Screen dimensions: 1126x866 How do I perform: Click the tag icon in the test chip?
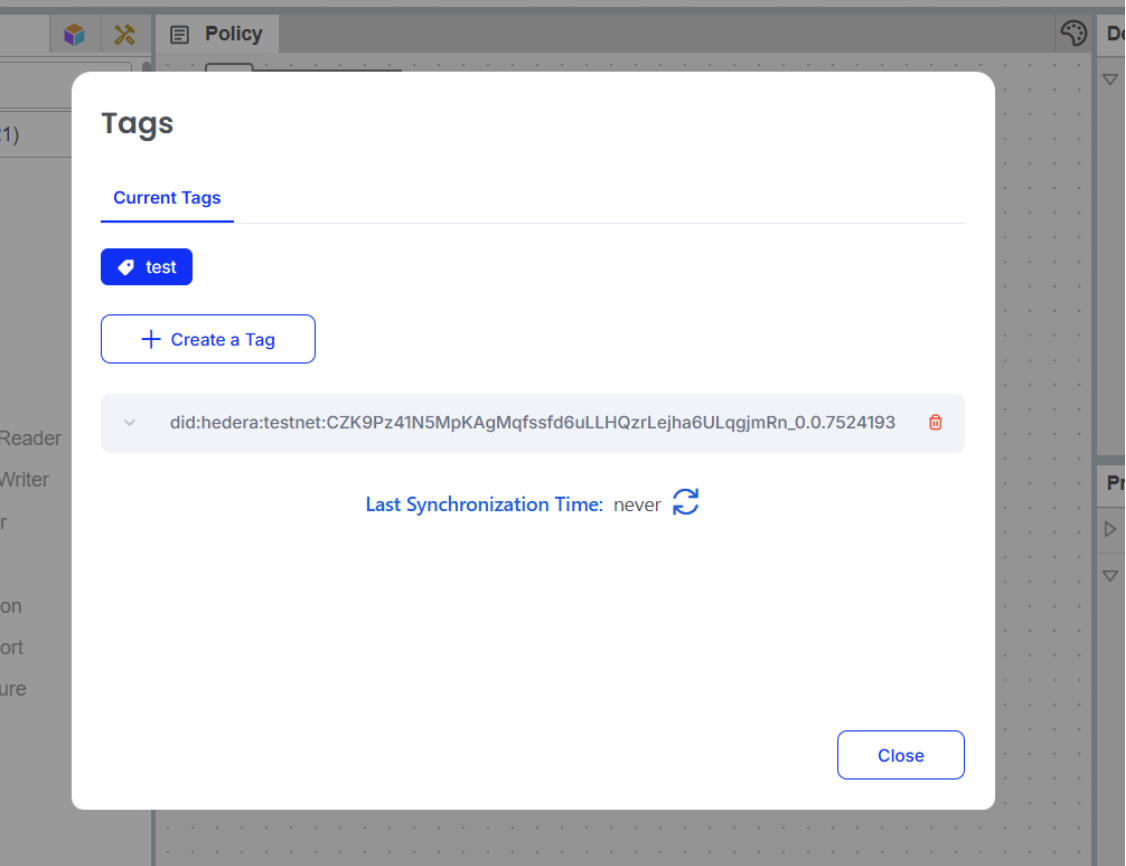click(126, 268)
